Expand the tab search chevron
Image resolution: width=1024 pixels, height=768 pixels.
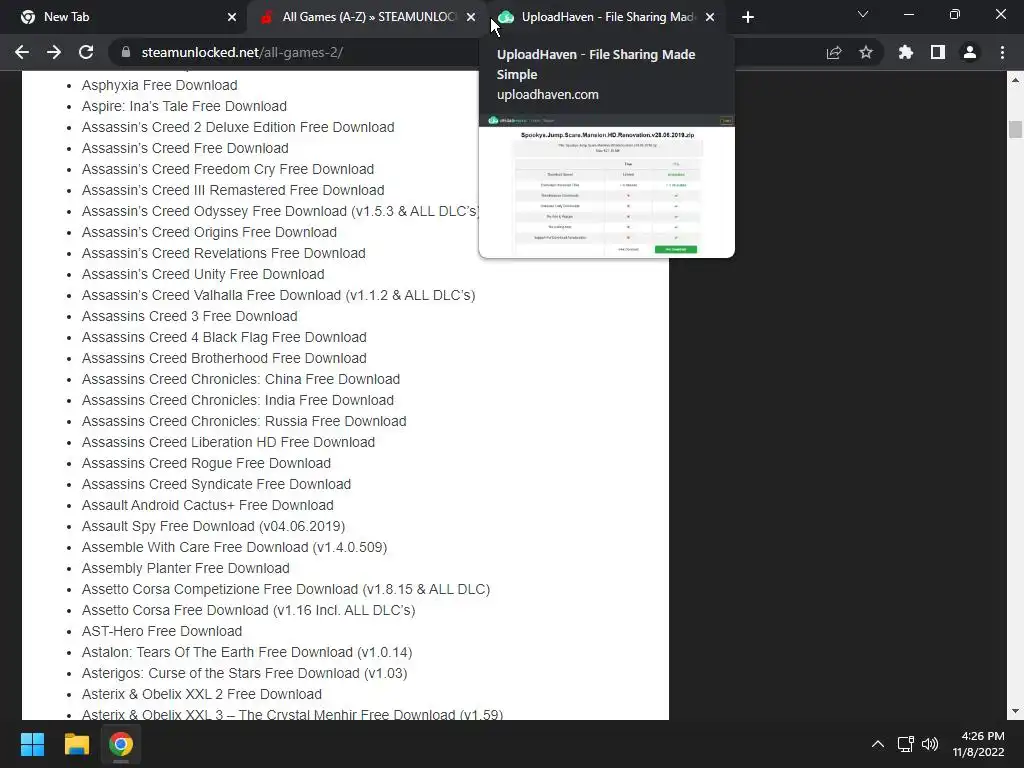(863, 14)
